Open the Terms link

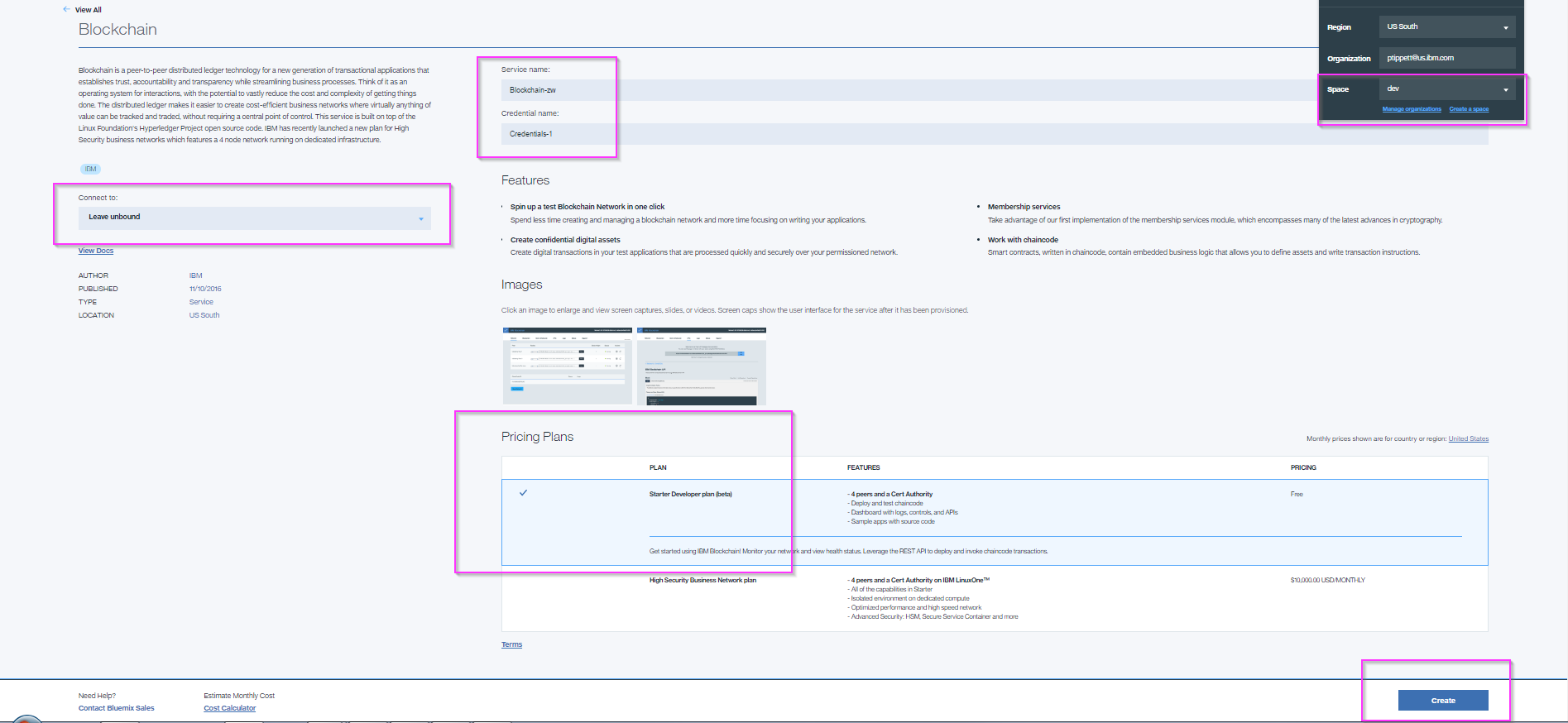click(511, 644)
